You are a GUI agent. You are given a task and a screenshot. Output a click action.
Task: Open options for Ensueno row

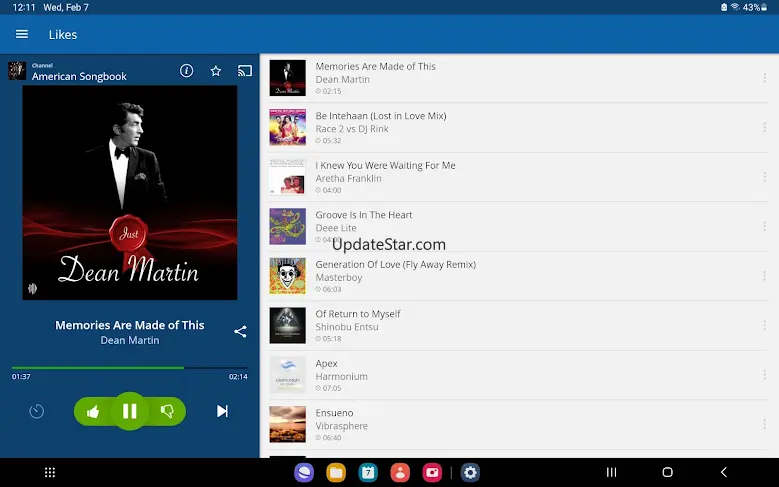coord(765,424)
